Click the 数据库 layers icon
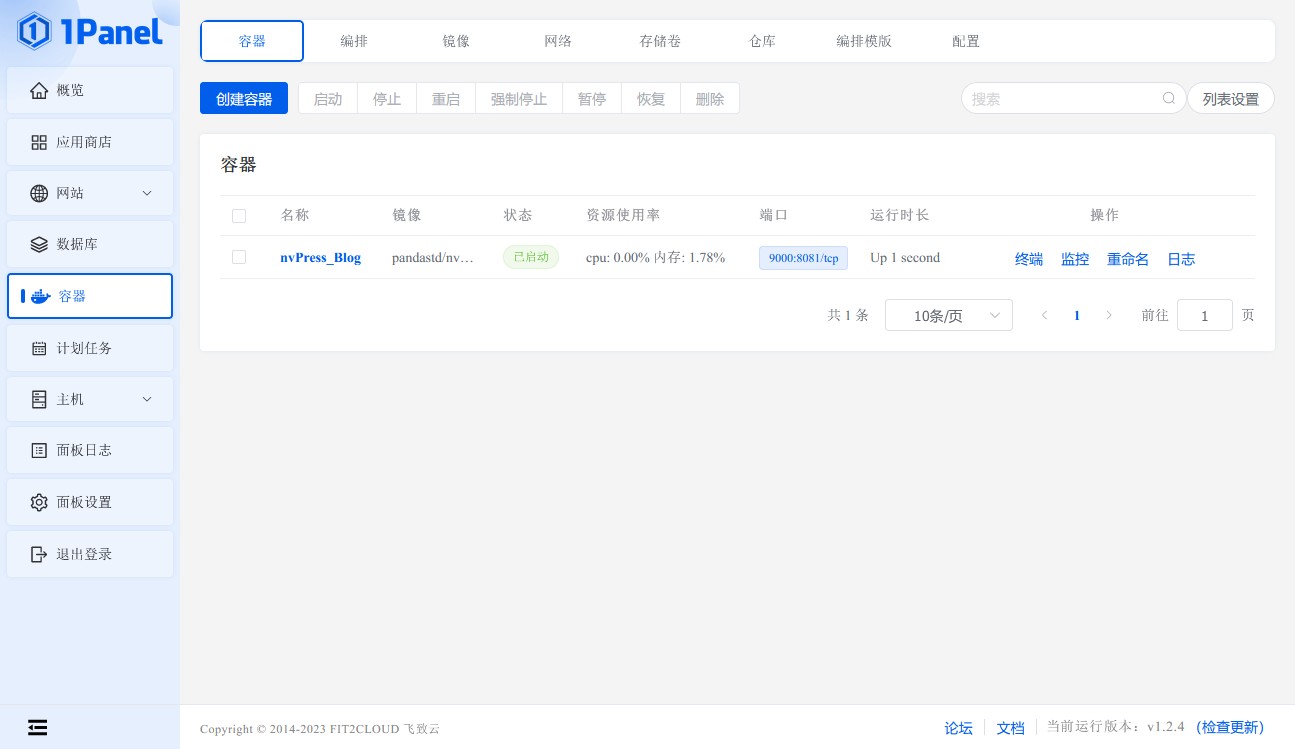 click(x=39, y=244)
